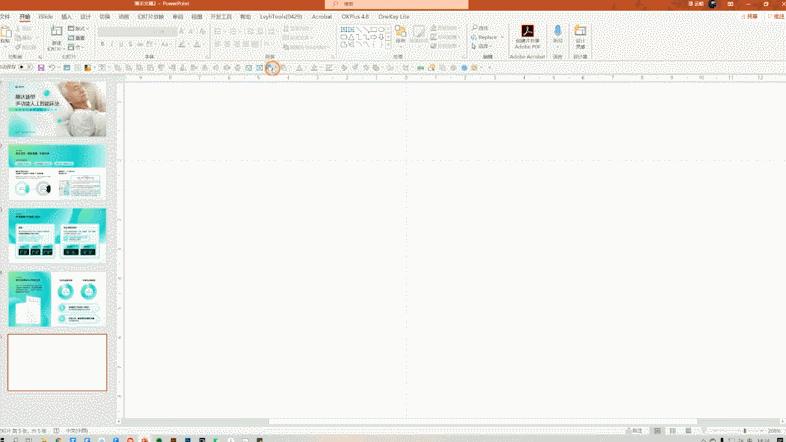Toggle bold formatting button

pos(102,45)
